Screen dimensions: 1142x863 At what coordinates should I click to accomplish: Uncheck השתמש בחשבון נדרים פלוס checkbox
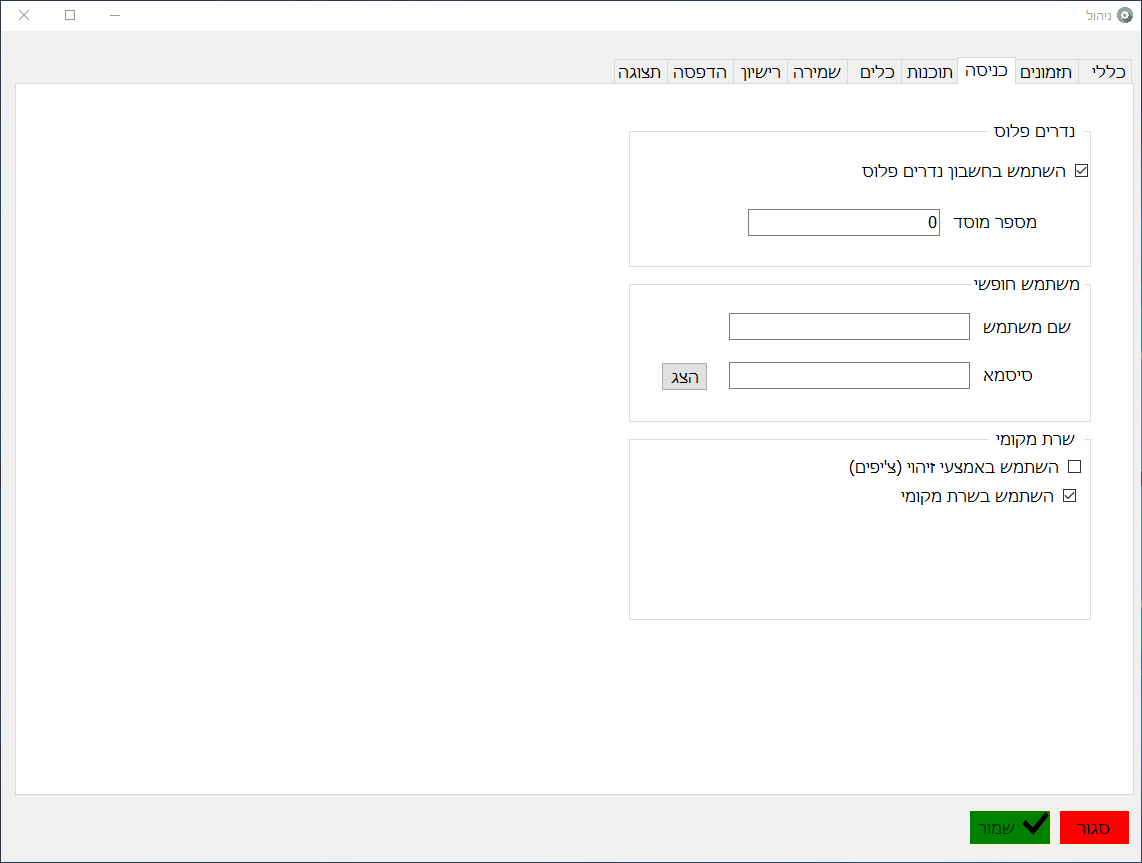tap(1081, 171)
